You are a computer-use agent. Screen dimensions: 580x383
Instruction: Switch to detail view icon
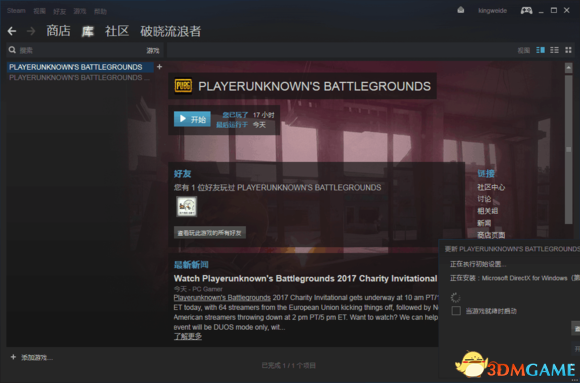540,50
